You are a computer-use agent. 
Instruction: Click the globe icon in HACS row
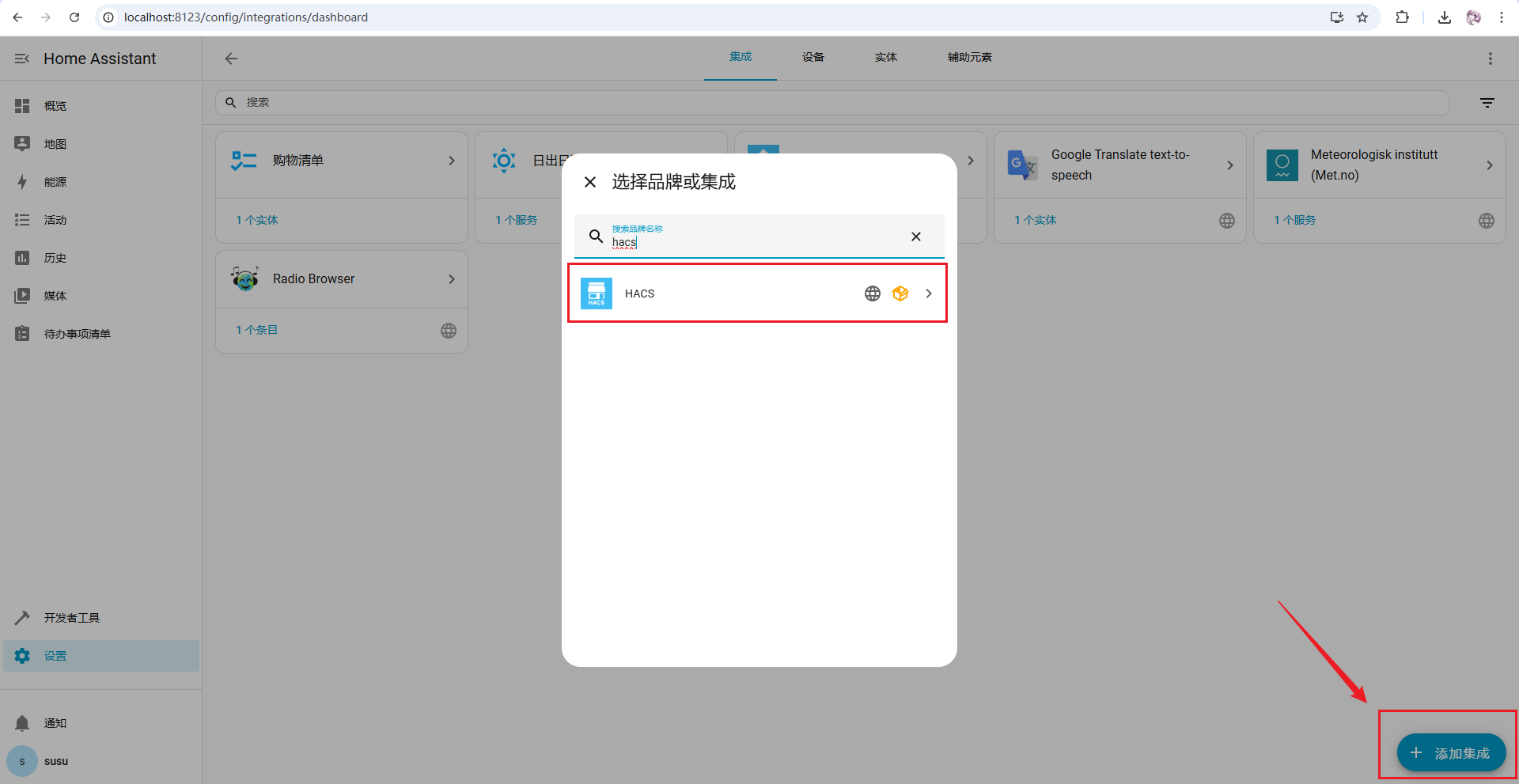(872, 294)
